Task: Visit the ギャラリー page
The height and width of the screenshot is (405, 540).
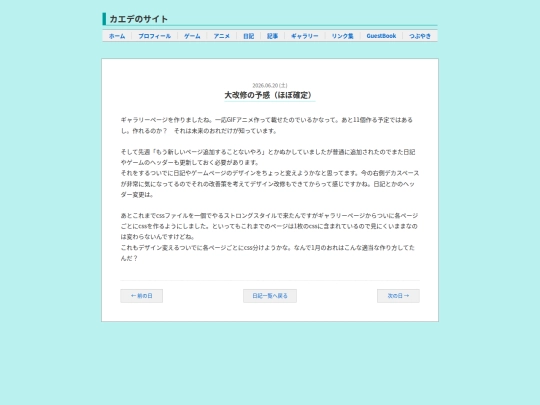Action: point(305,36)
